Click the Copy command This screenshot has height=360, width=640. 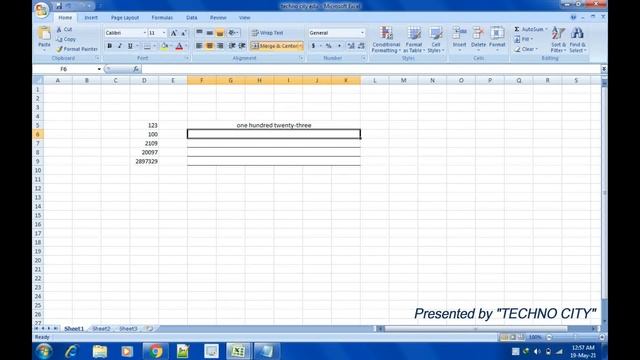point(66,39)
